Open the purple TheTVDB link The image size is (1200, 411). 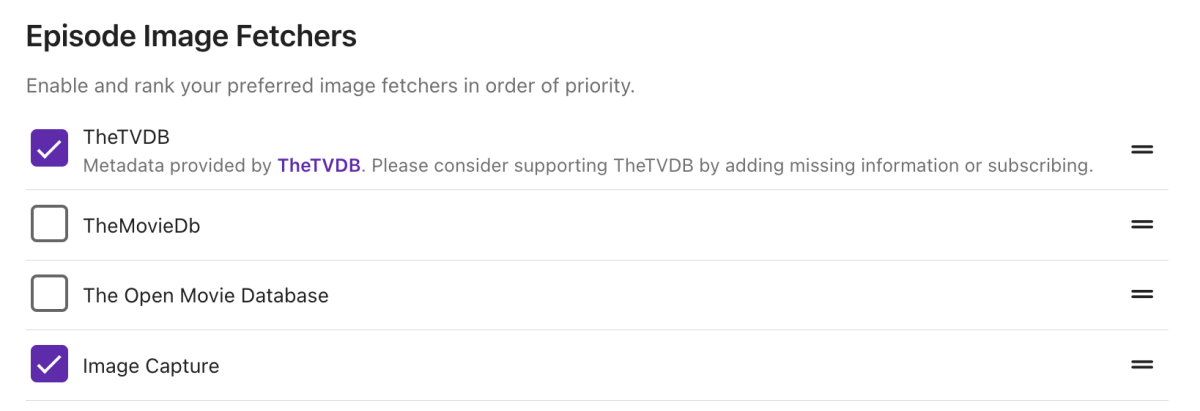[x=318, y=165]
